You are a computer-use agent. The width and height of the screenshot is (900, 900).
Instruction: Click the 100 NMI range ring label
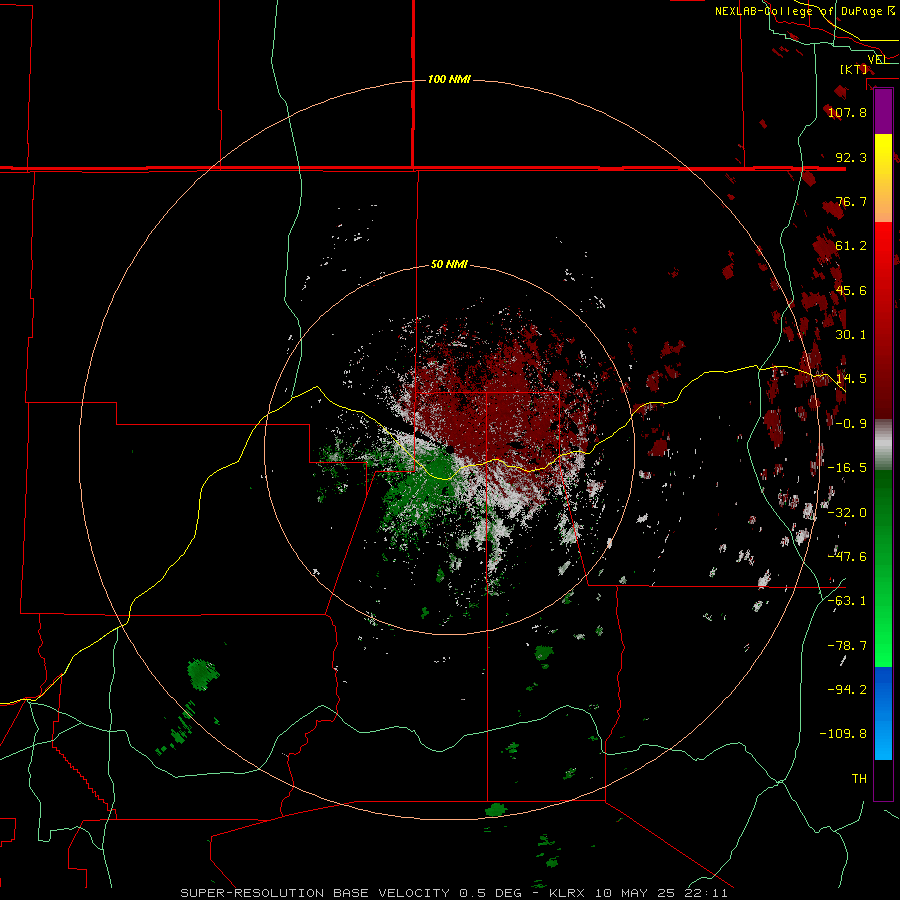point(449,79)
